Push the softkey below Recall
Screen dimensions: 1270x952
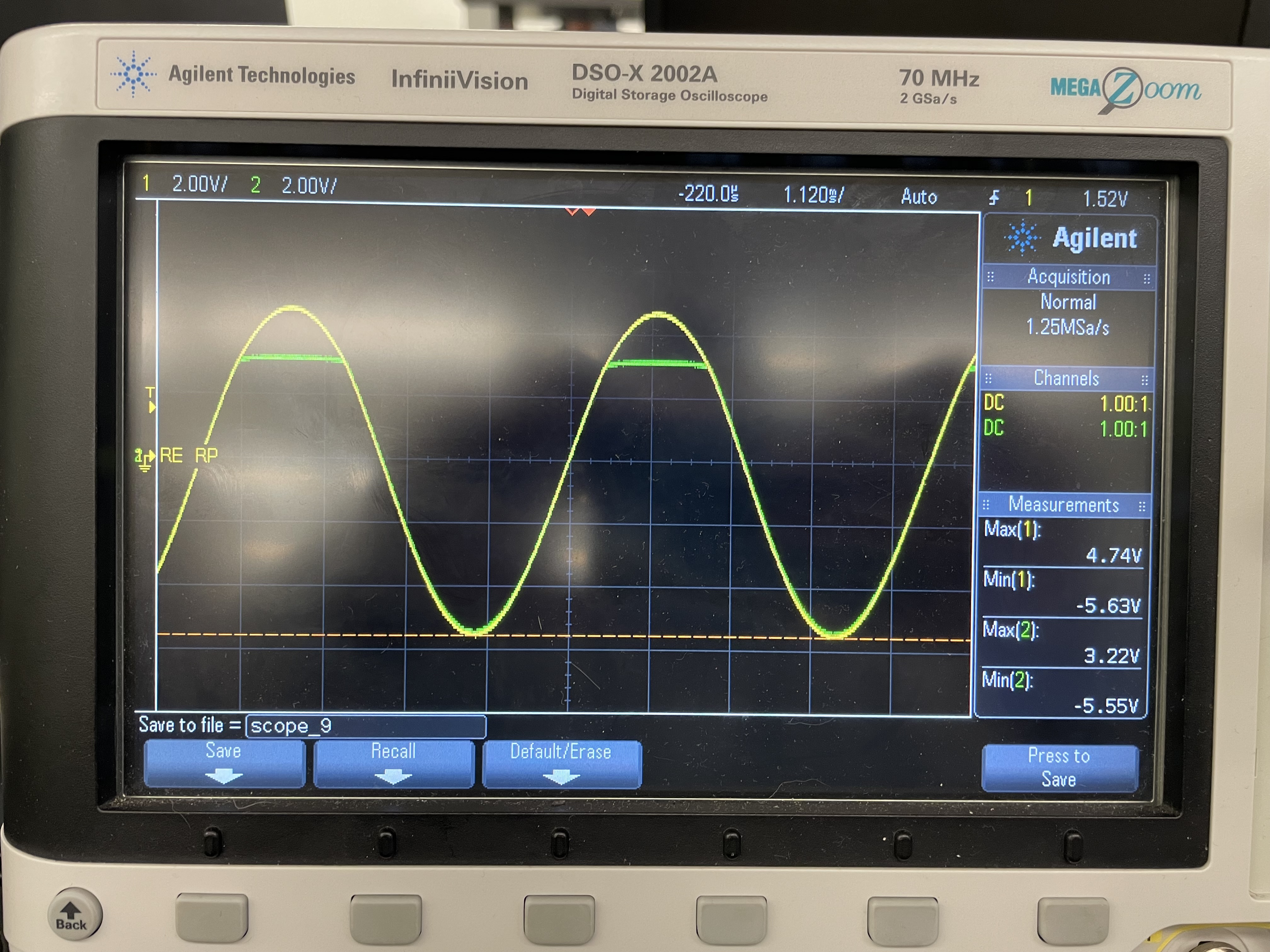point(386,919)
